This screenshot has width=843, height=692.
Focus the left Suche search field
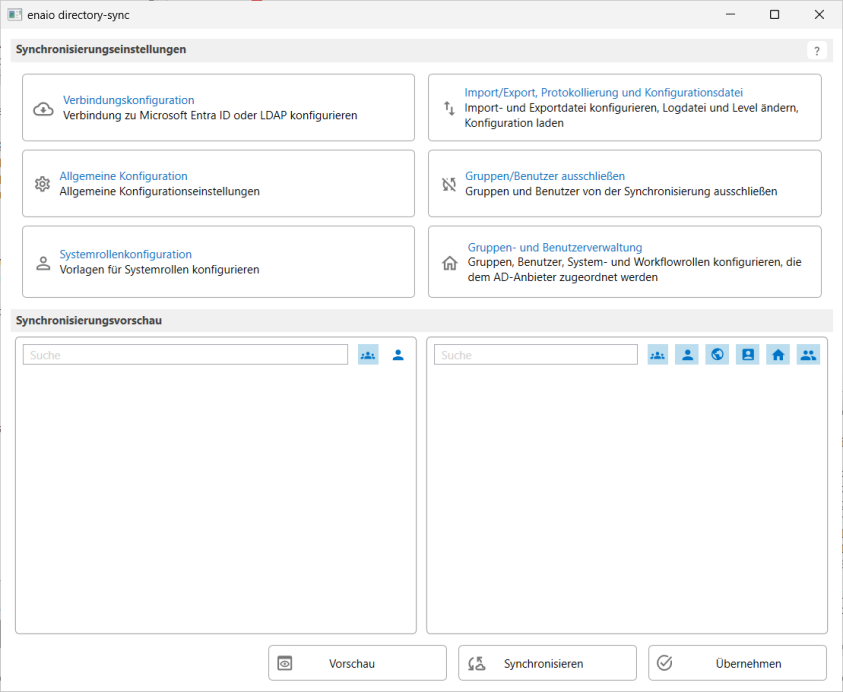point(185,355)
